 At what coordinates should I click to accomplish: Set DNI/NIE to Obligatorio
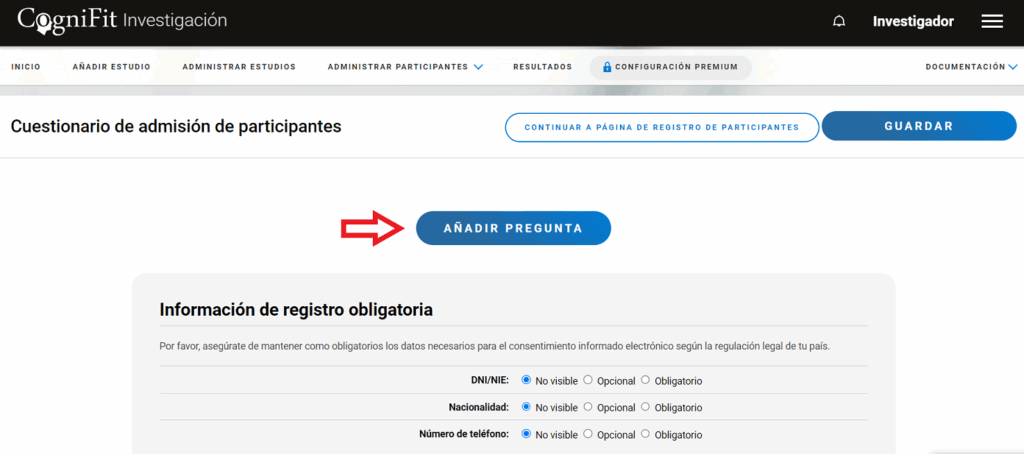(645, 380)
